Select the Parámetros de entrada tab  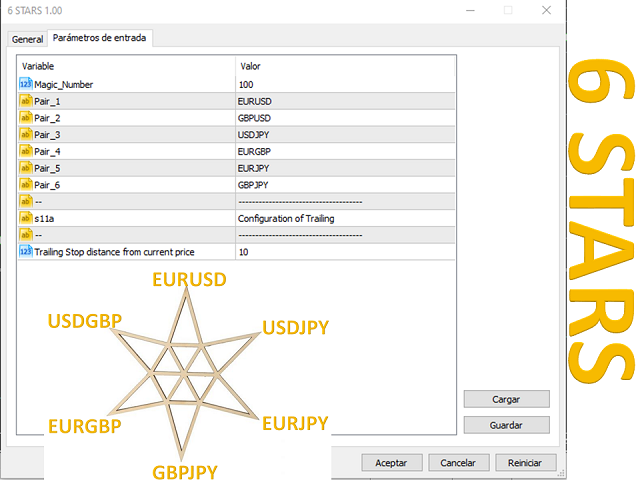click(x=99, y=38)
